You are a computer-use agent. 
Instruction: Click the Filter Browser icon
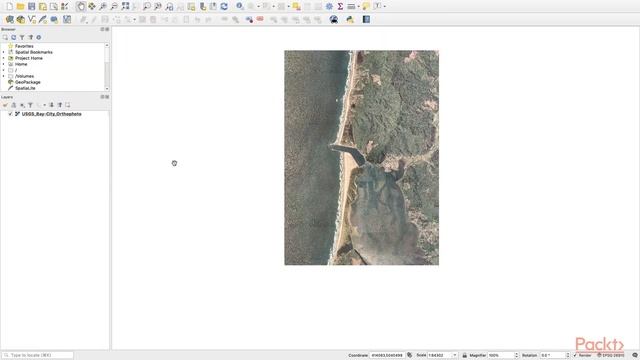coord(22,37)
